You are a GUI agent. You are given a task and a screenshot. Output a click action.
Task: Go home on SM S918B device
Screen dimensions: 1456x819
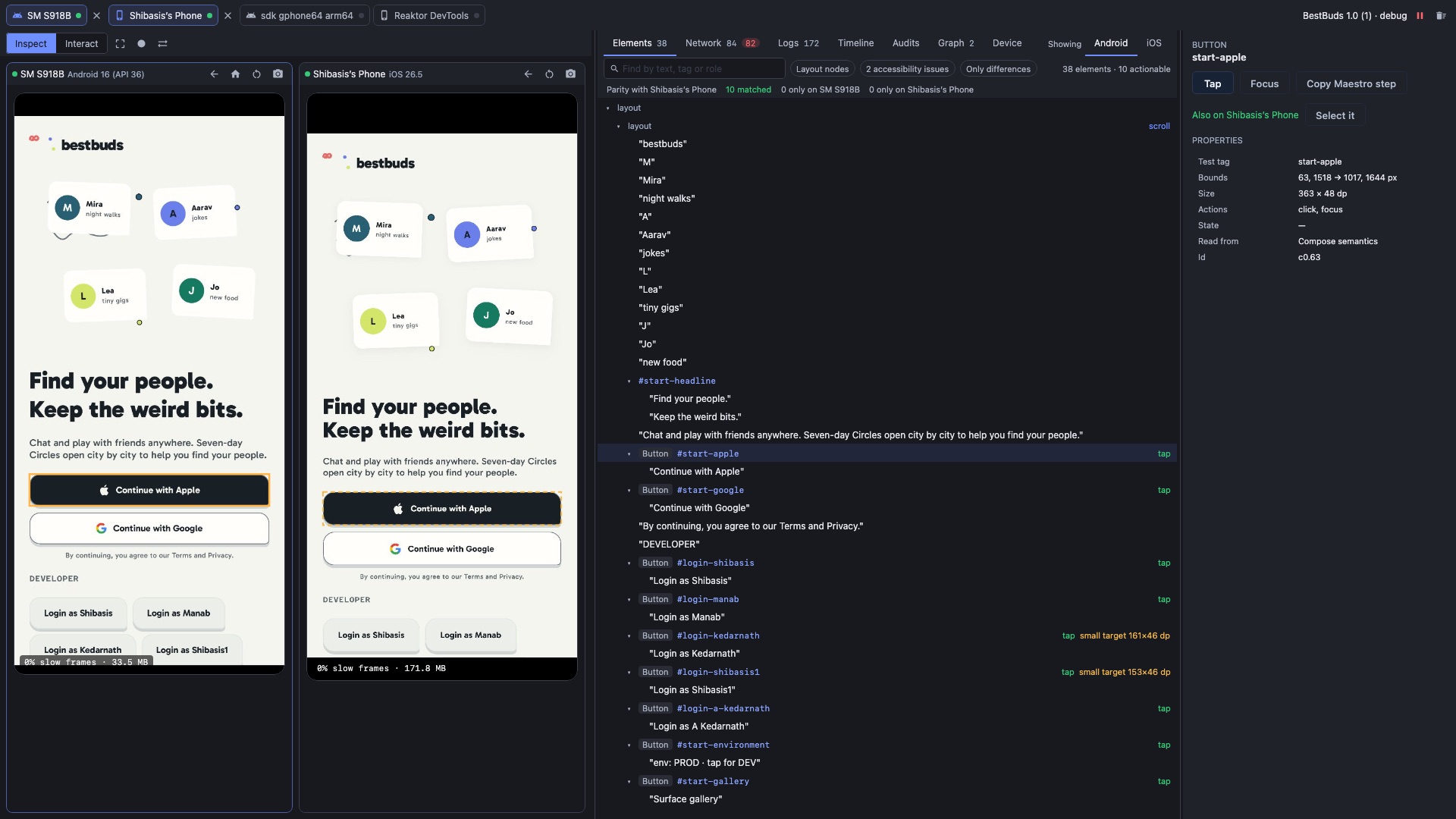[x=235, y=74]
